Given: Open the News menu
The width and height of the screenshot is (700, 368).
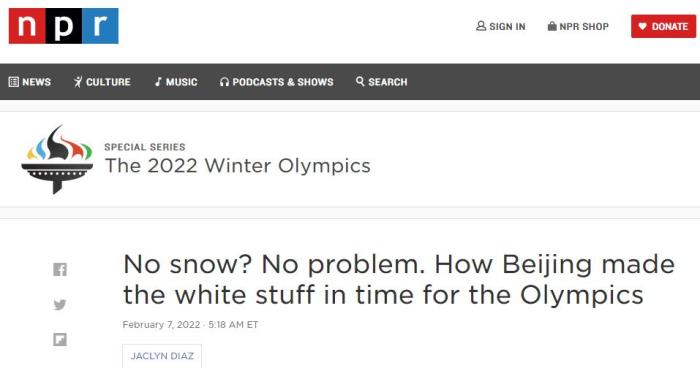Looking at the screenshot, I should [x=30, y=82].
